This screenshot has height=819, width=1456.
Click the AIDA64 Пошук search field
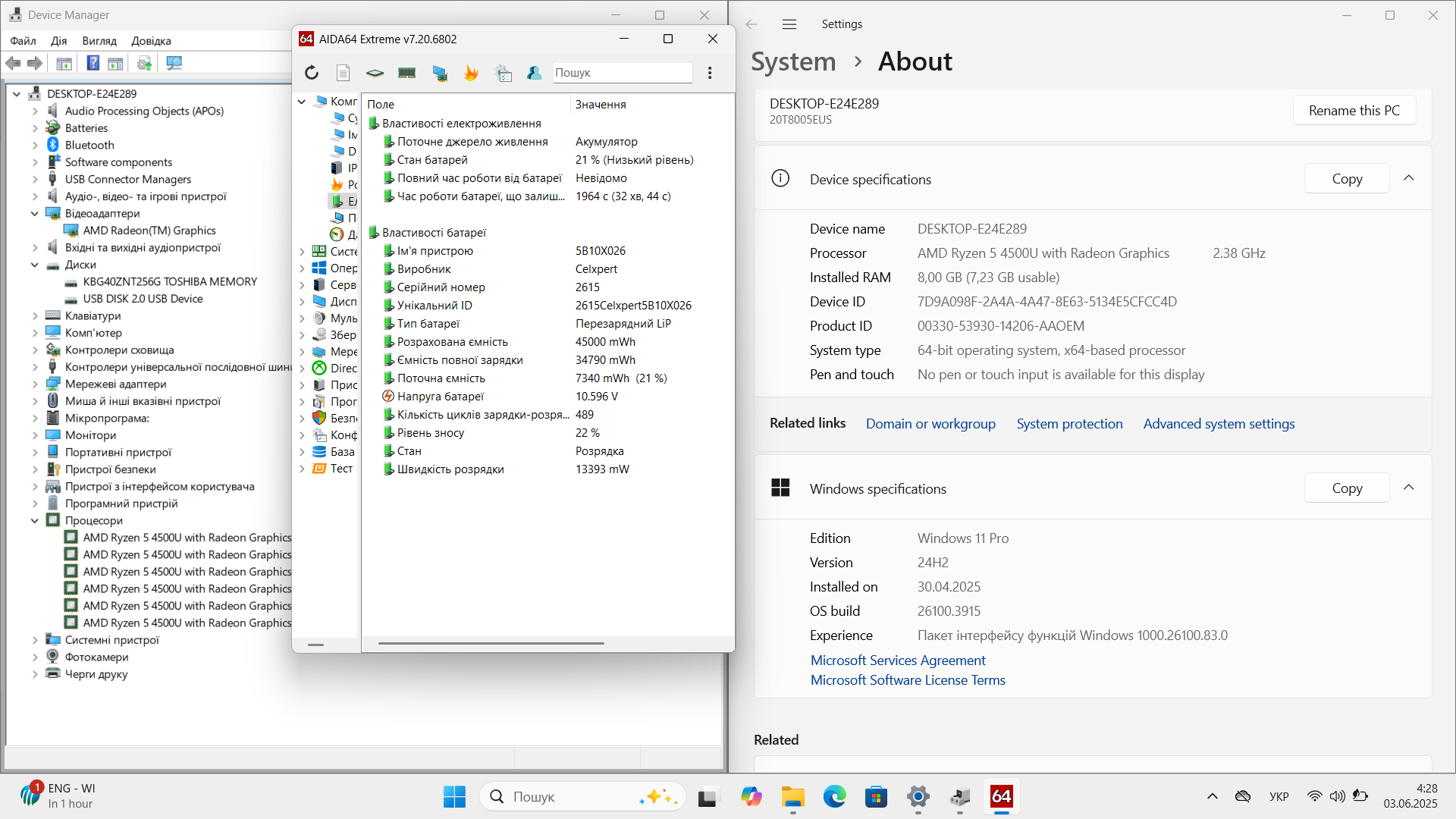[622, 73]
